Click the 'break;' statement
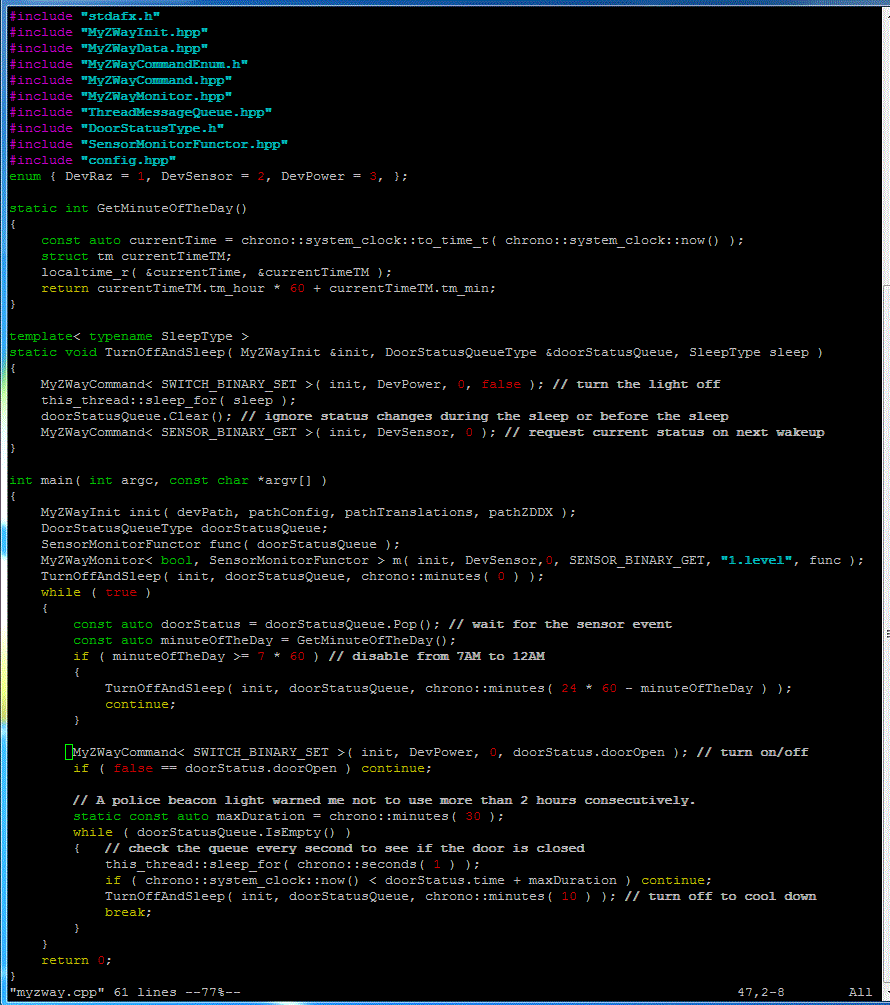The width and height of the screenshot is (890, 1005). (128, 913)
